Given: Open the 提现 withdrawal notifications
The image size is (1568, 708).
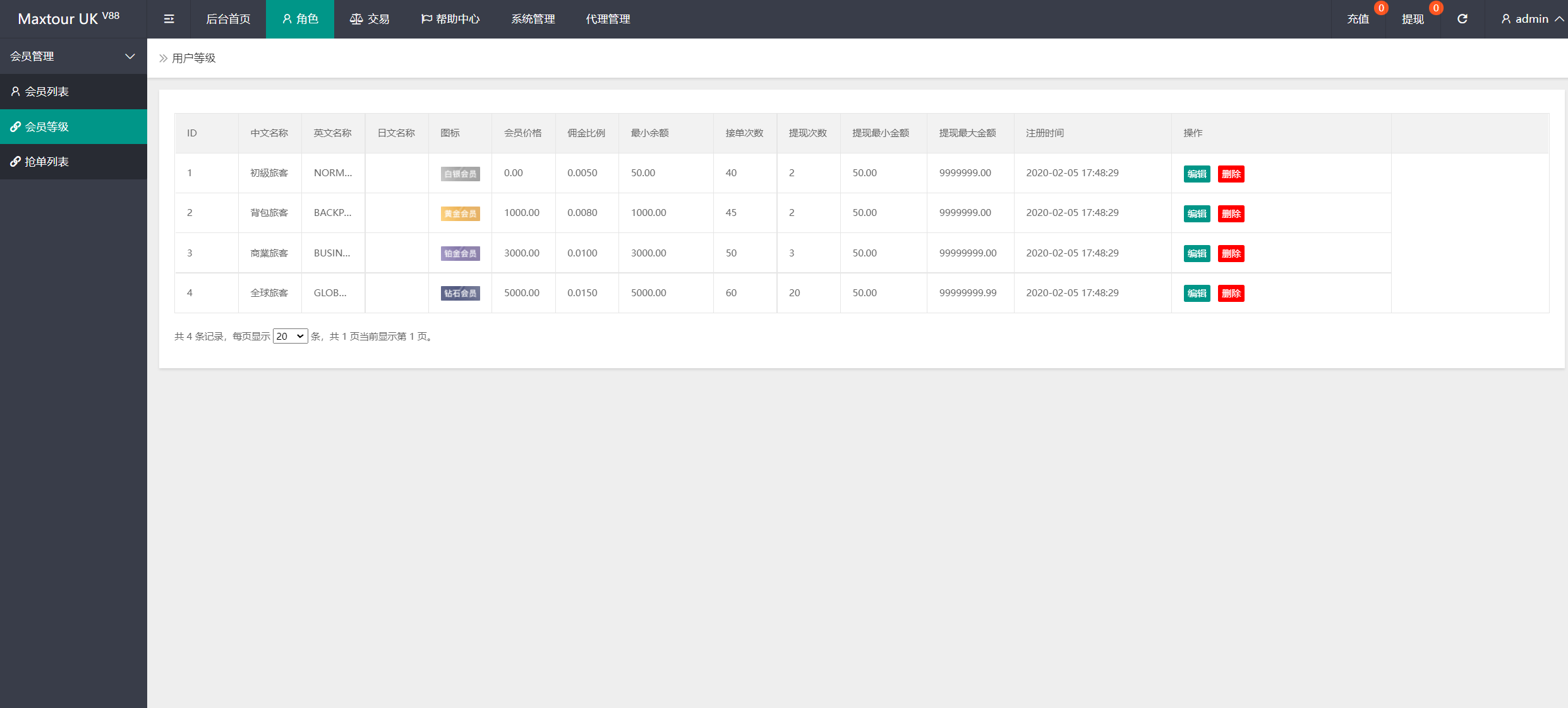Looking at the screenshot, I should [x=1413, y=19].
